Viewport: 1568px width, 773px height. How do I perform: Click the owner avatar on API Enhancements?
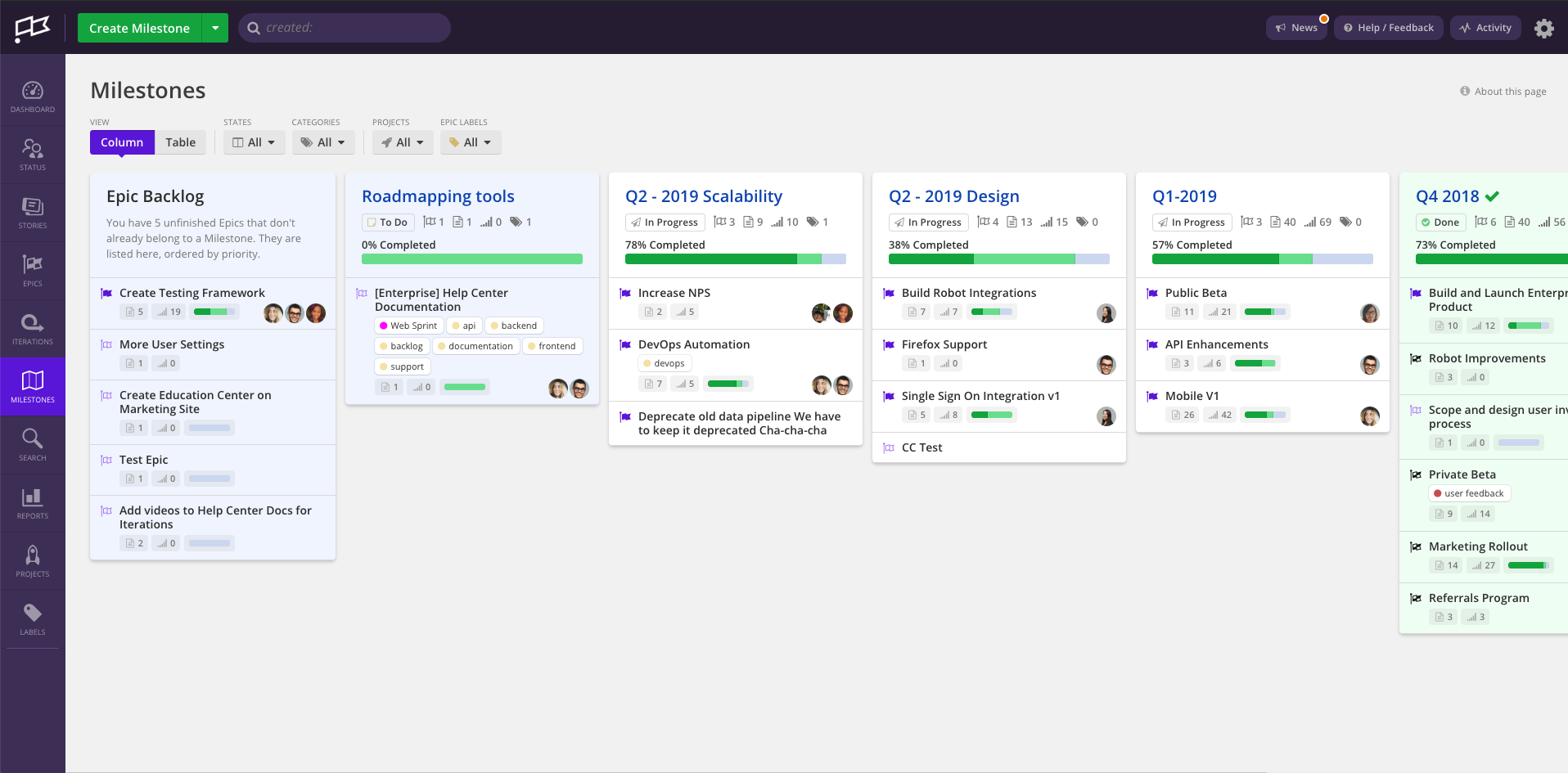(1370, 365)
